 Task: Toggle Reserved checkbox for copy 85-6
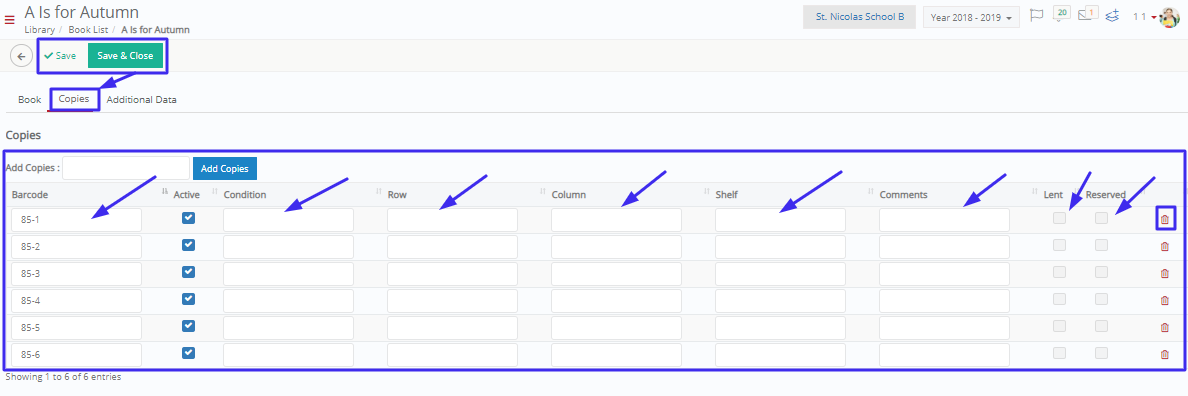coord(1102,353)
